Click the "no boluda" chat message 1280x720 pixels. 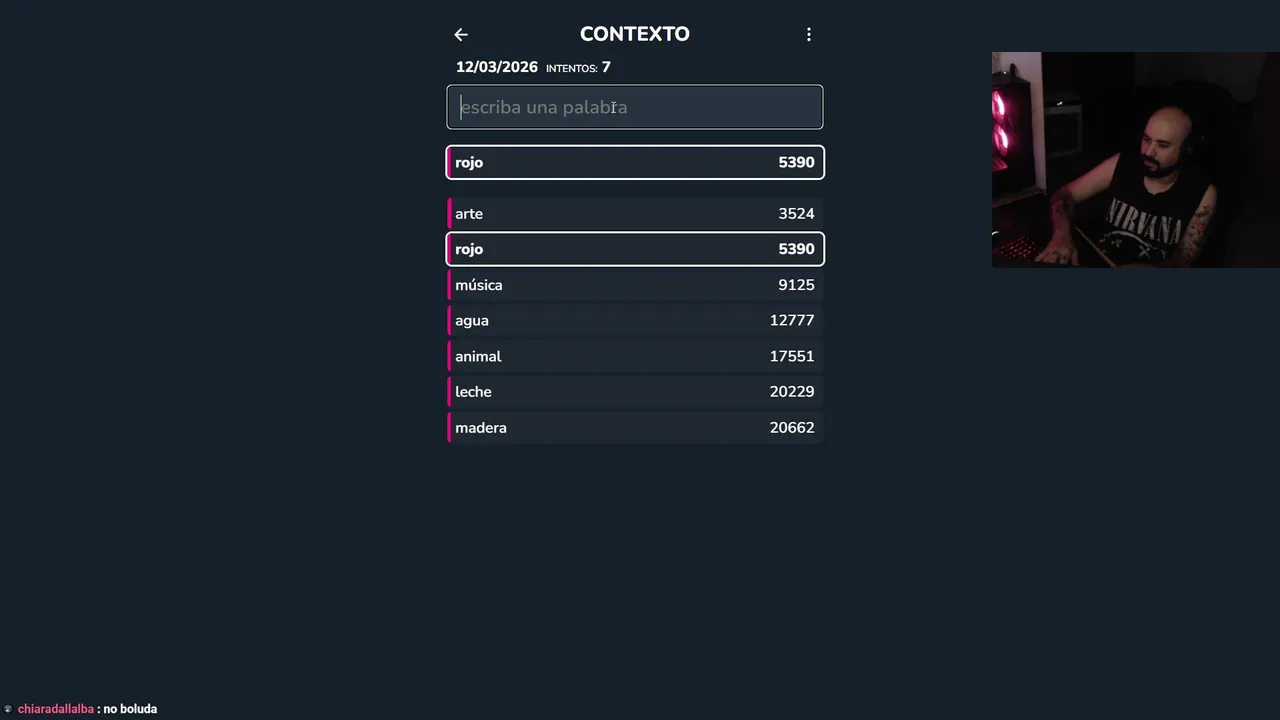point(130,709)
